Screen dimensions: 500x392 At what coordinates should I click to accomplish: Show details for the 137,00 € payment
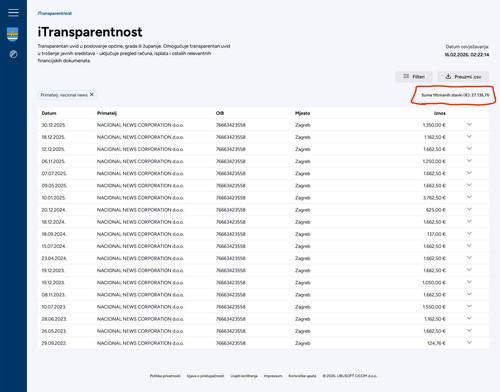(x=469, y=233)
